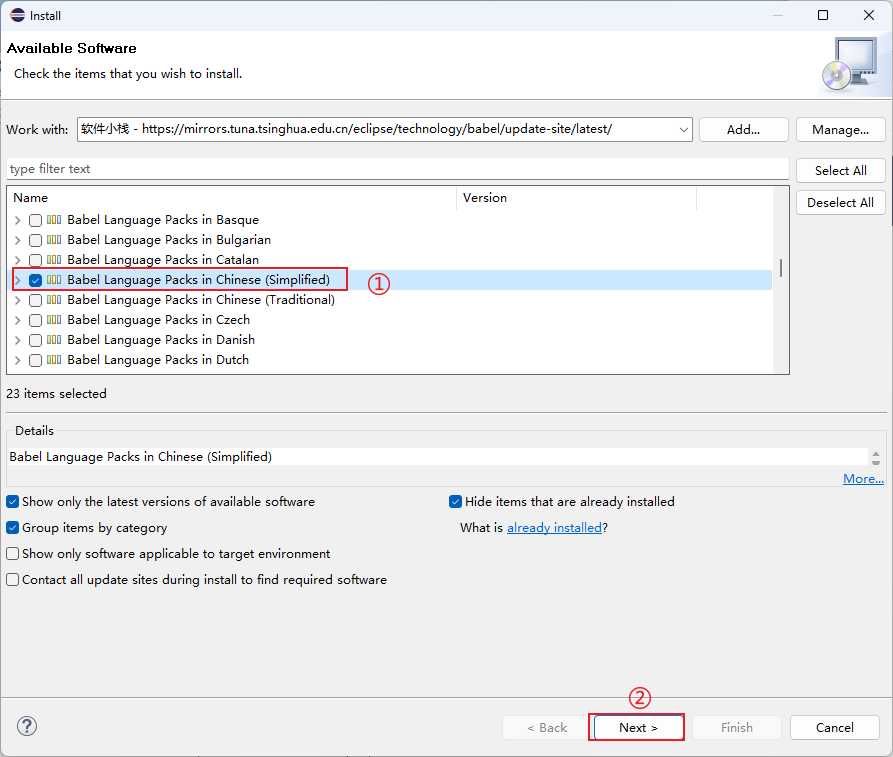Click the Details text Babel Language Packs description
893x757 pixels.
pos(141,457)
